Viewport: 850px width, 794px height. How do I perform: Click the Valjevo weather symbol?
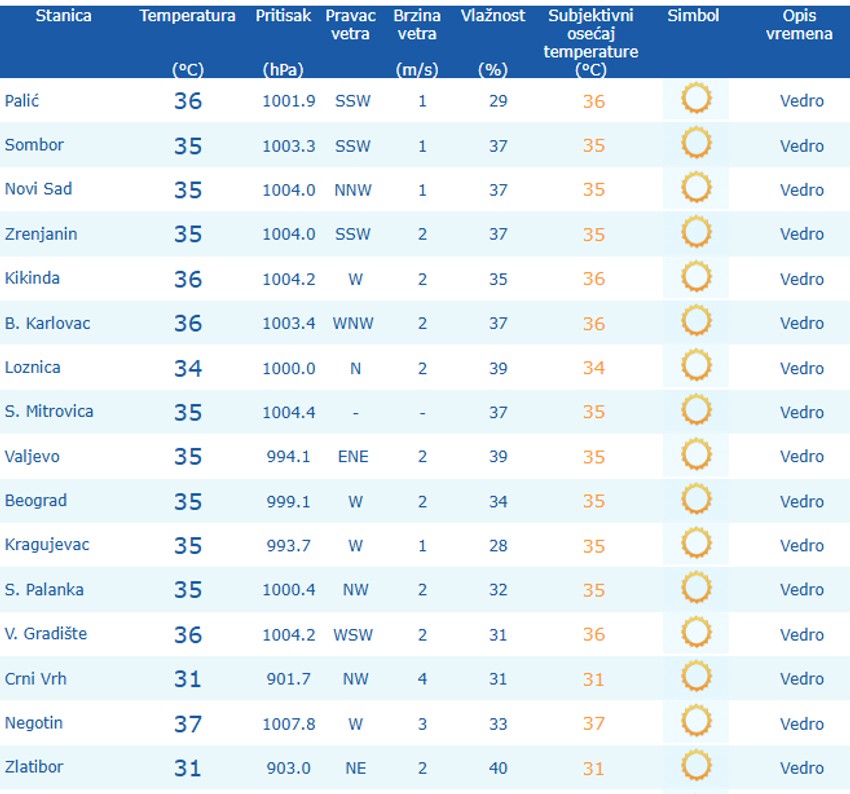click(696, 456)
